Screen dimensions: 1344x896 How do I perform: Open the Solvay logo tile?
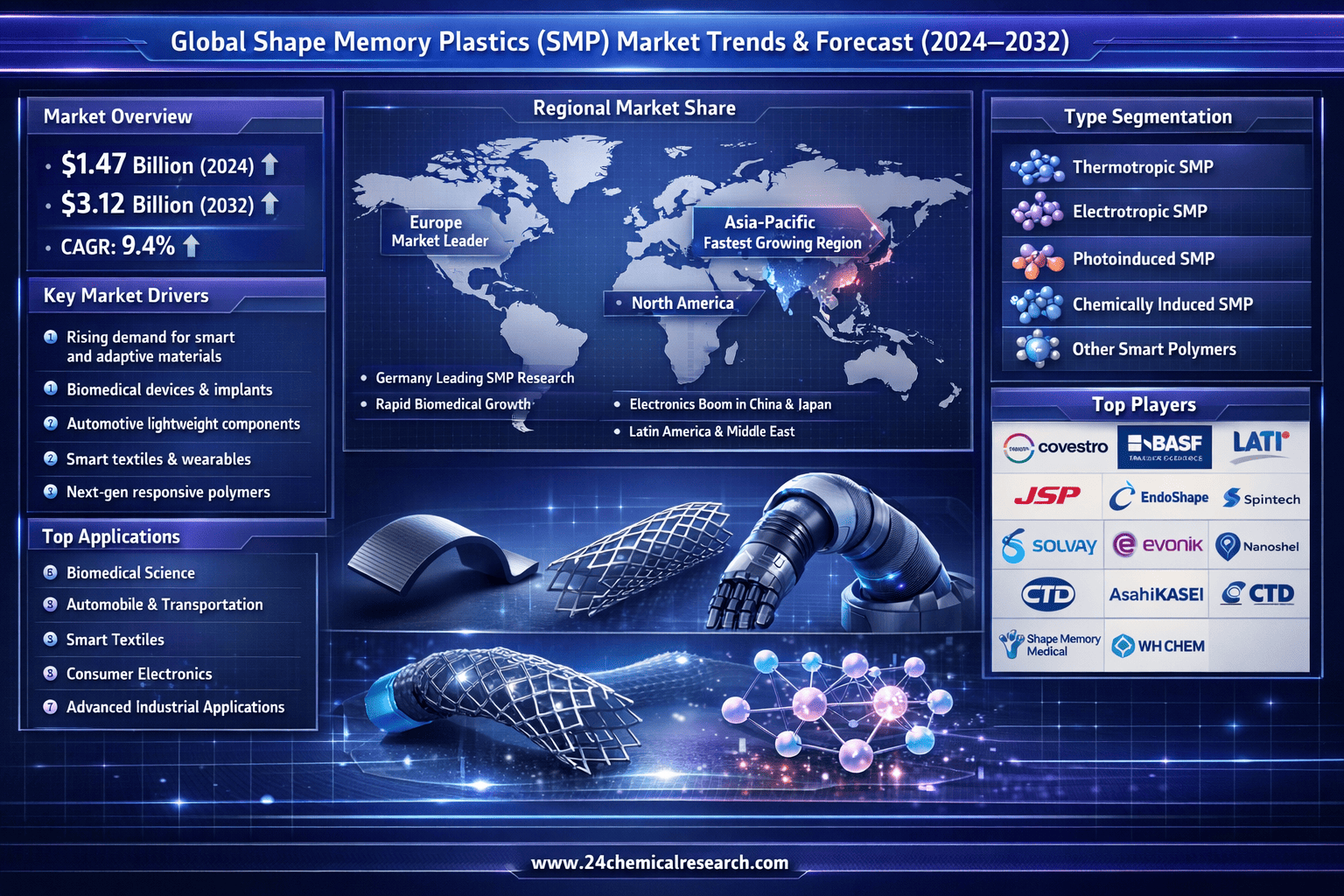tap(1049, 546)
